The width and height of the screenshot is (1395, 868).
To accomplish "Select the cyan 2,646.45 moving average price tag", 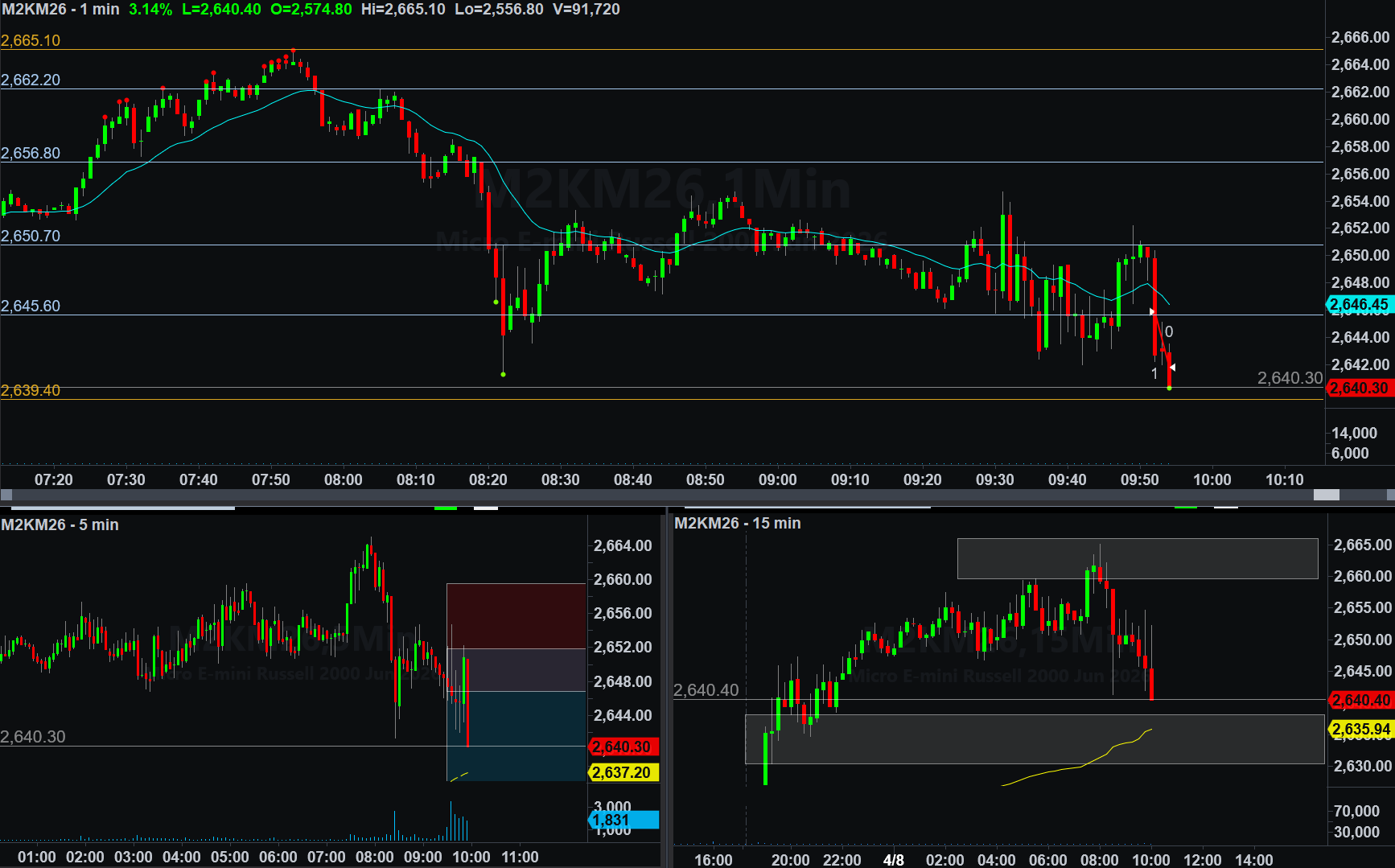I will click(x=1359, y=305).
